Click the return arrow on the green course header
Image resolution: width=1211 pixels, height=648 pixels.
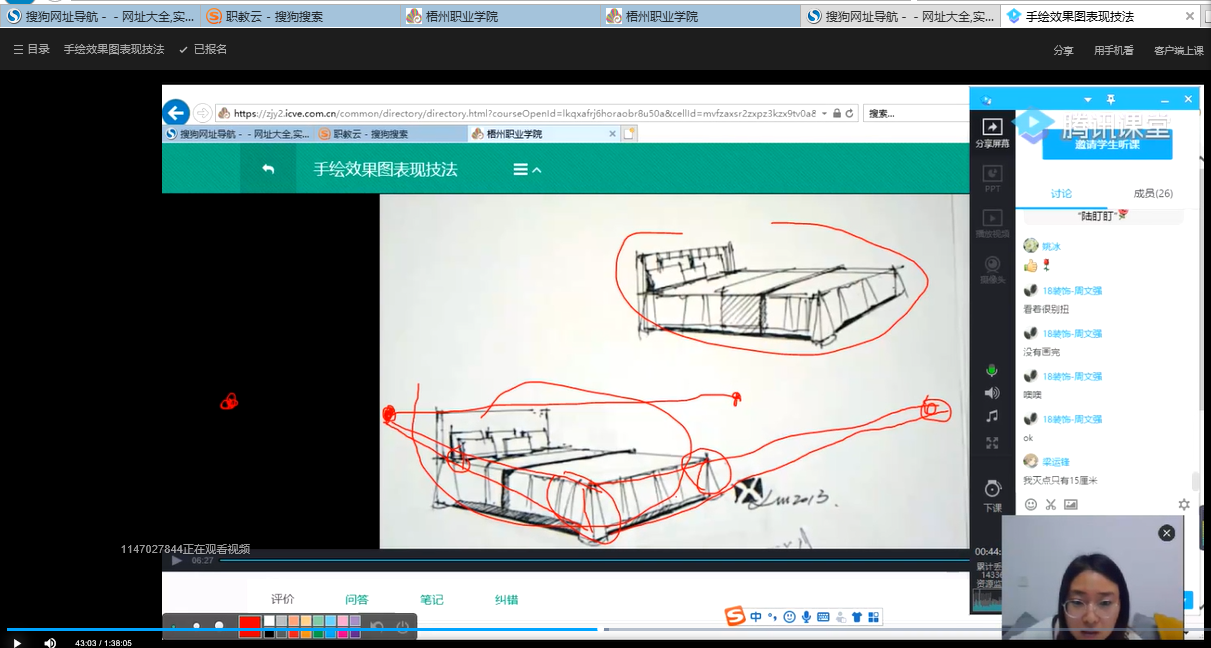268,169
